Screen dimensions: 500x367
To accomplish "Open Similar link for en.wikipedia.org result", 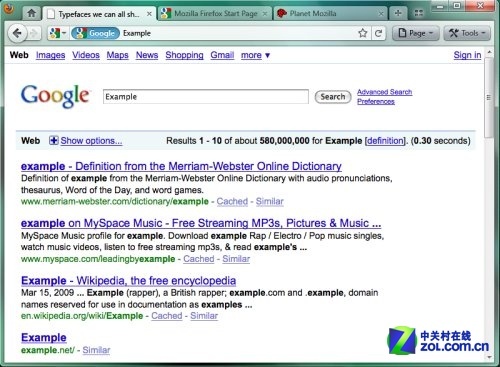I will 204,316.
